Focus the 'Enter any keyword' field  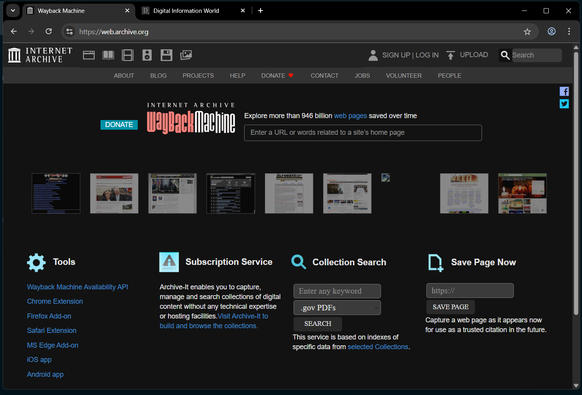click(x=337, y=291)
